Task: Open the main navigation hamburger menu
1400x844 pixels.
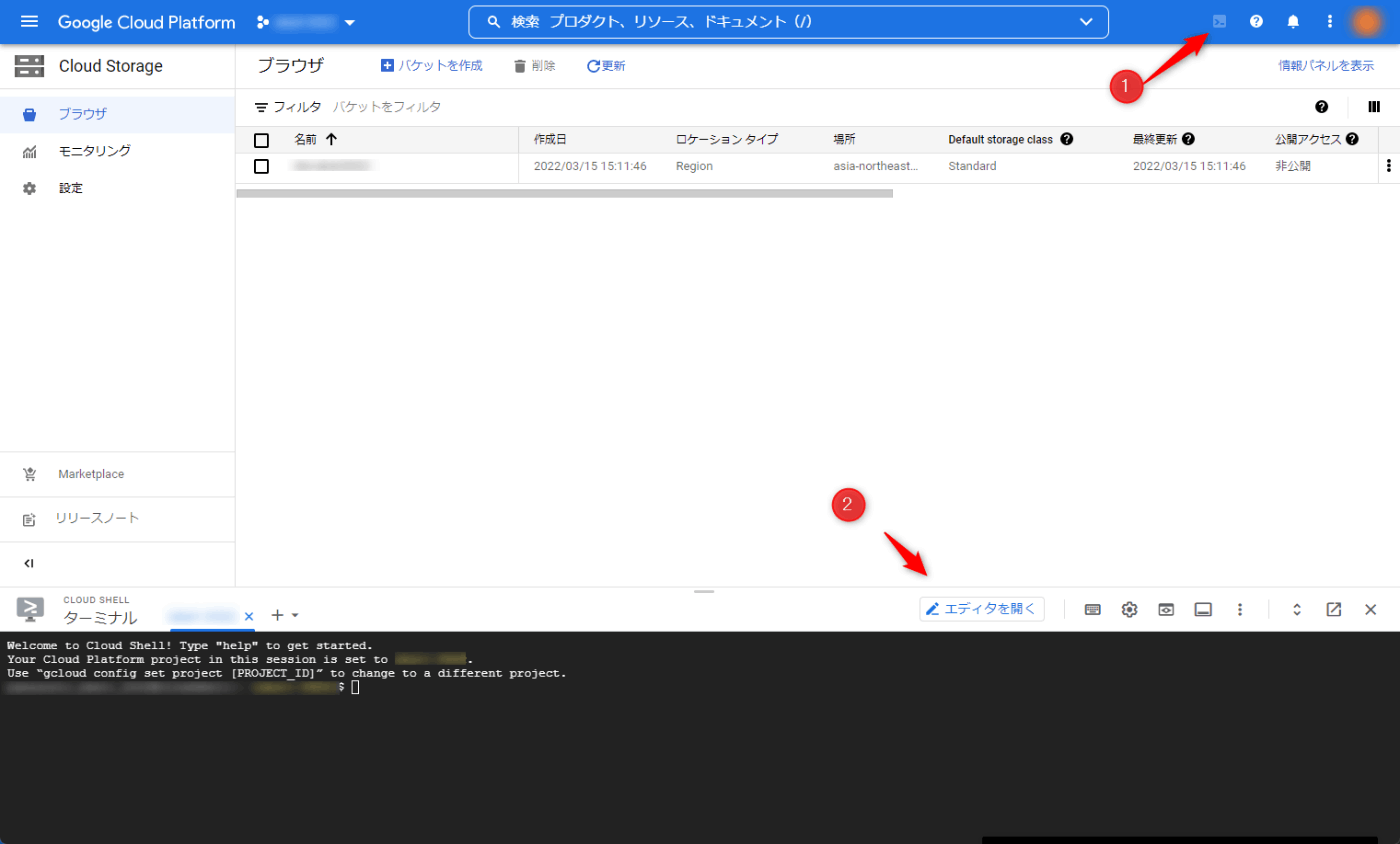Action: (x=29, y=22)
